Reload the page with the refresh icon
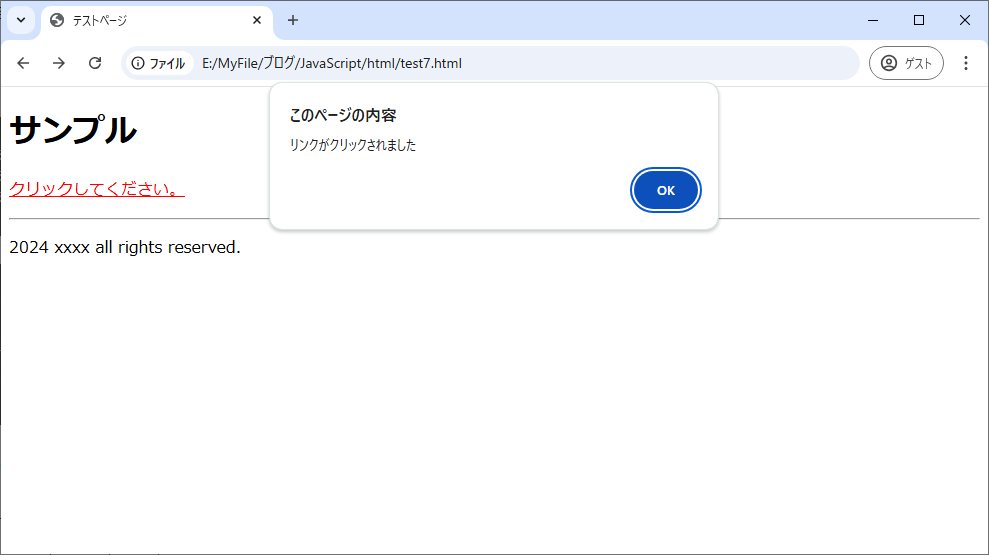 point(95,63)
